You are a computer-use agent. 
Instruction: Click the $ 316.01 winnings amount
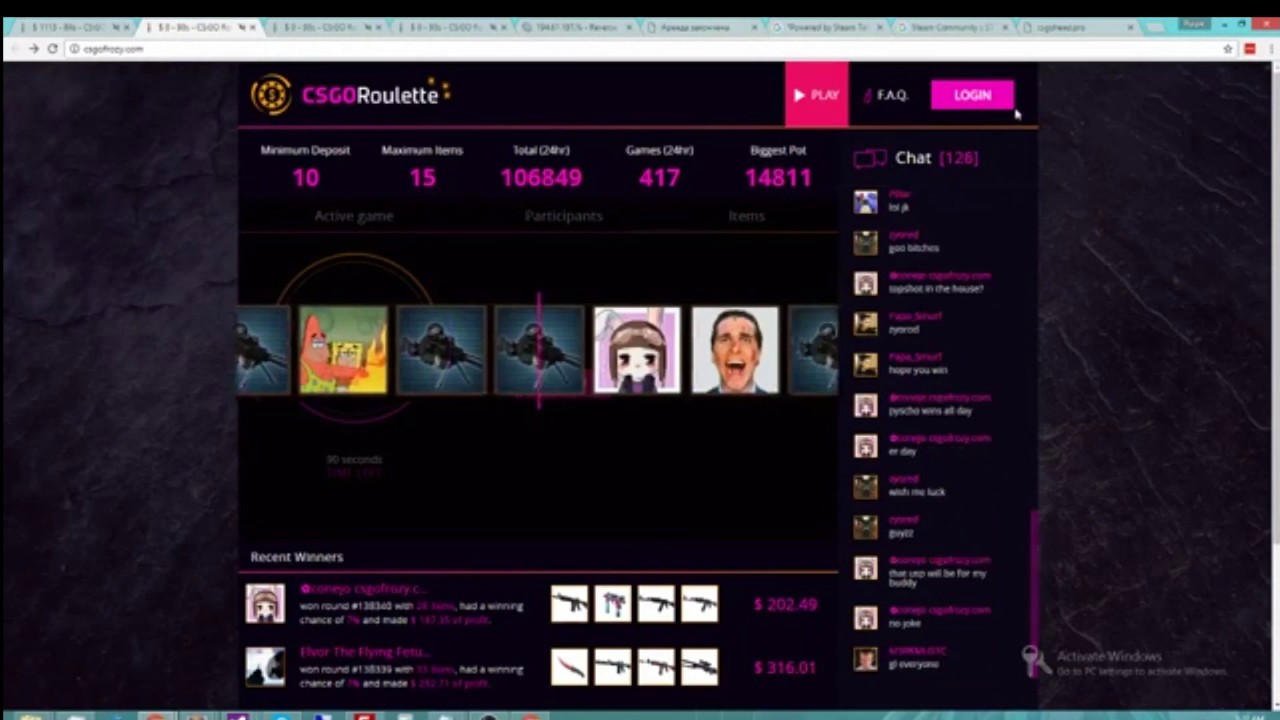point(785,667)
